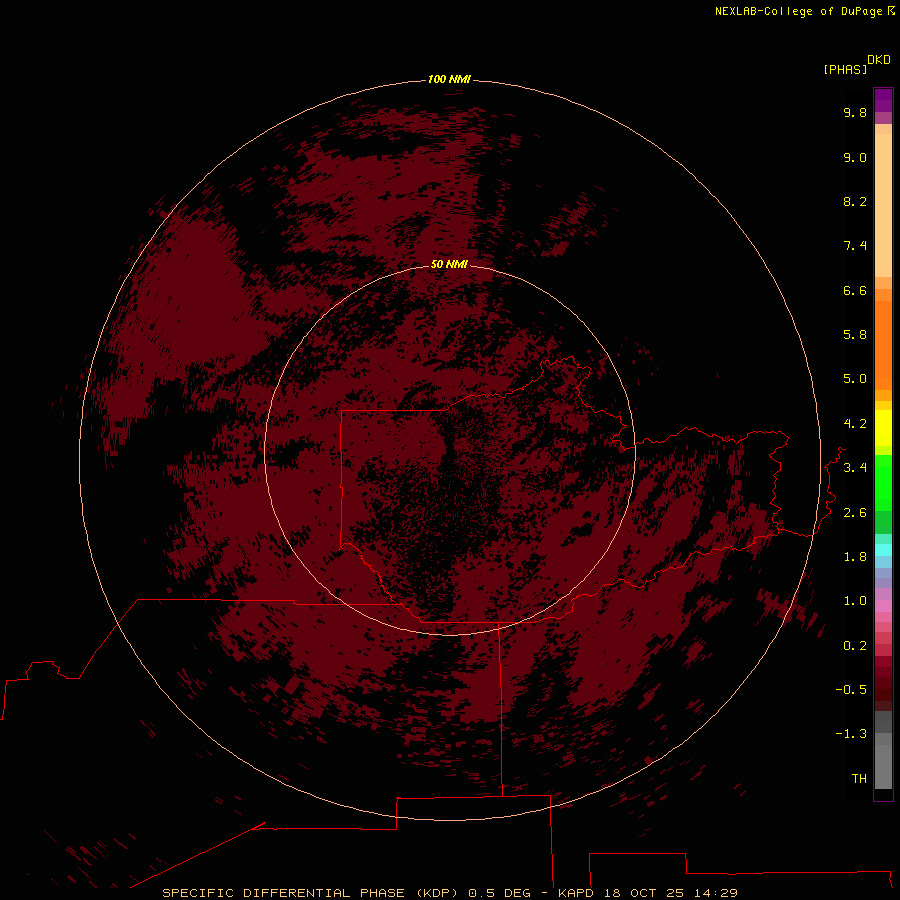Click the light peach swatch beside 8.2
The height and width of the screenshot is (900, 900).
883,205
